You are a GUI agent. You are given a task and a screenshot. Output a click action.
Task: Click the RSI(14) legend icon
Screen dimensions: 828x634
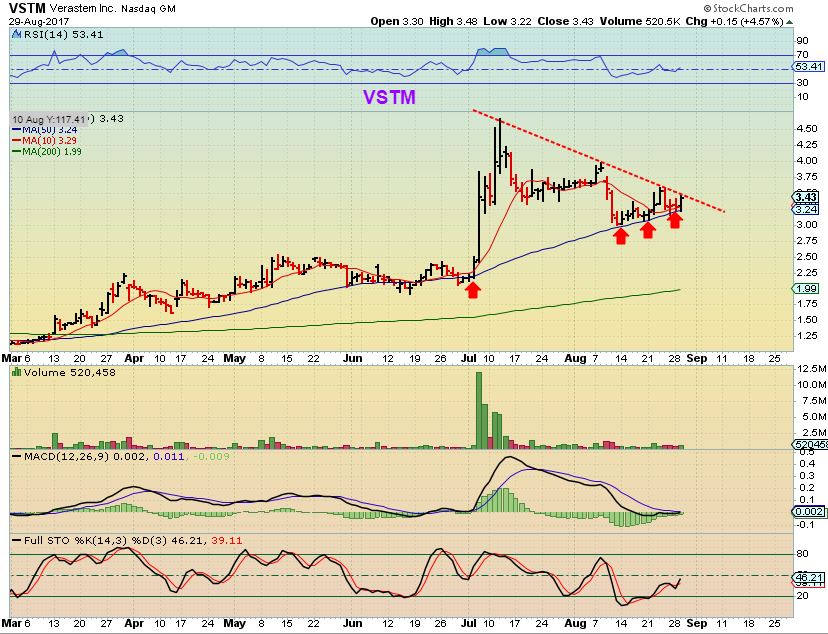point(15,34)
